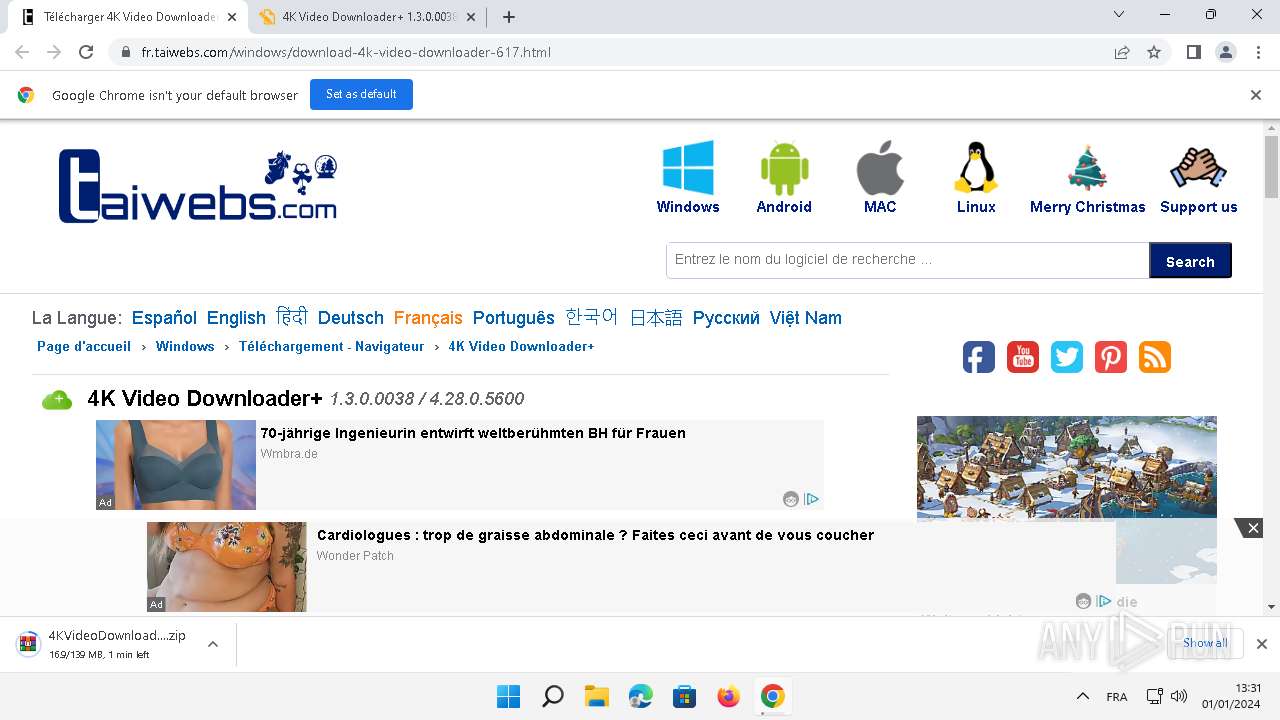Open the taiwebs Pinterest icon
Image resolution: width=1280 pixels, height=720 pixels.
1111,357
